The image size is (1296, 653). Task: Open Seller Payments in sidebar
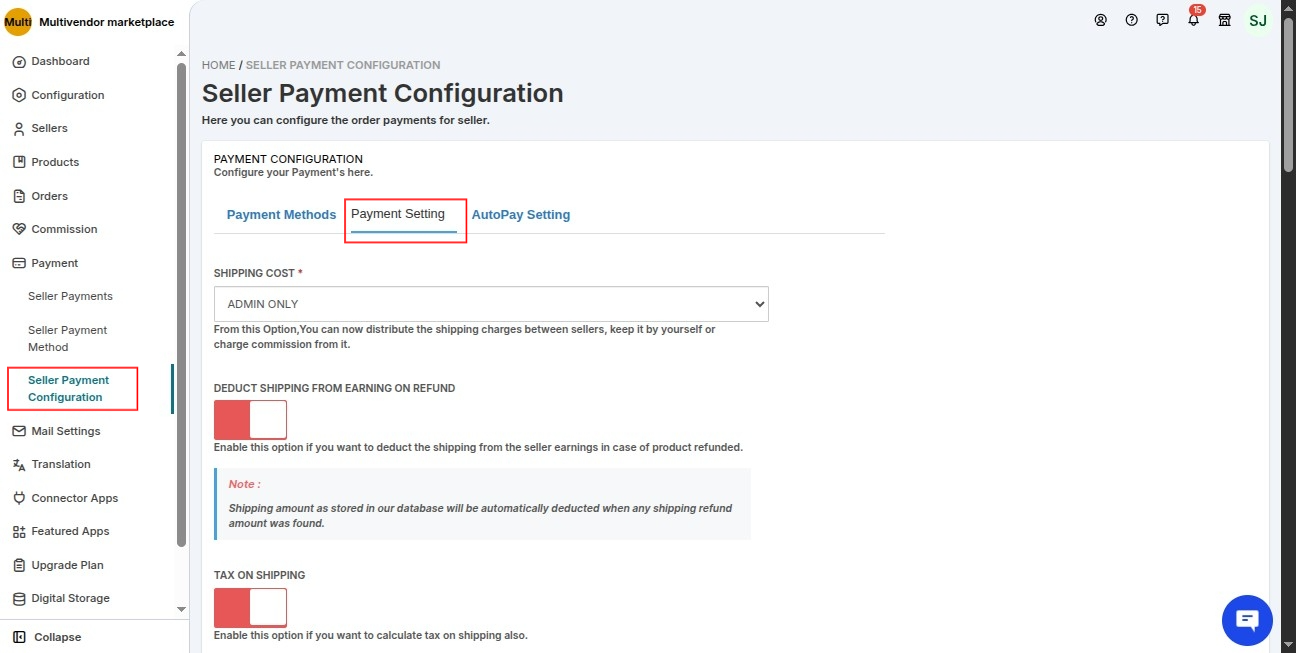tap(70, 296)
